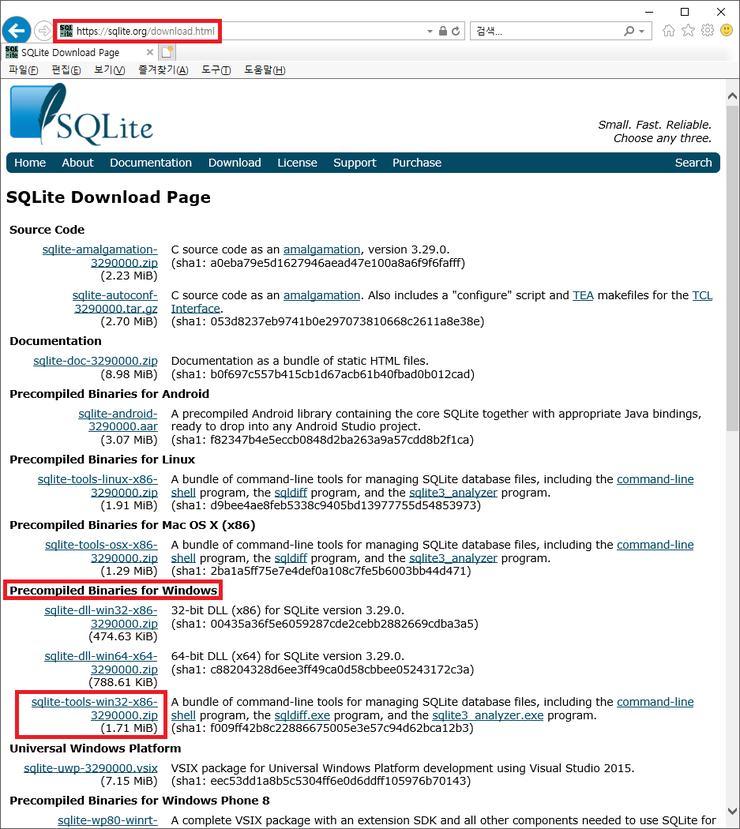This screenshot has width=740, height=829.
Task: Click the smiley feedback icon
Action: (x=726, y=31)
